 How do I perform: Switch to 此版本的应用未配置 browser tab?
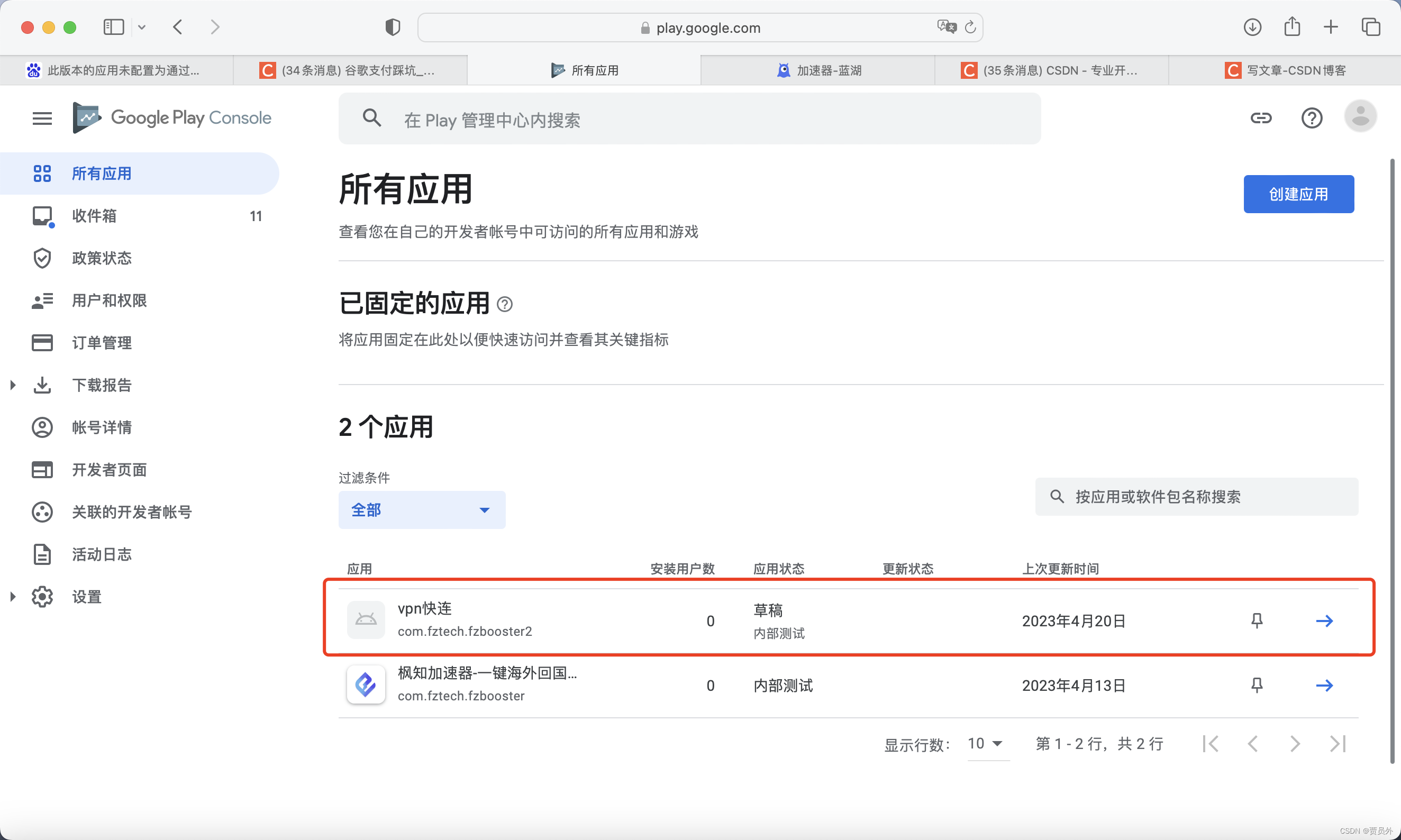[x=116, y=70]
